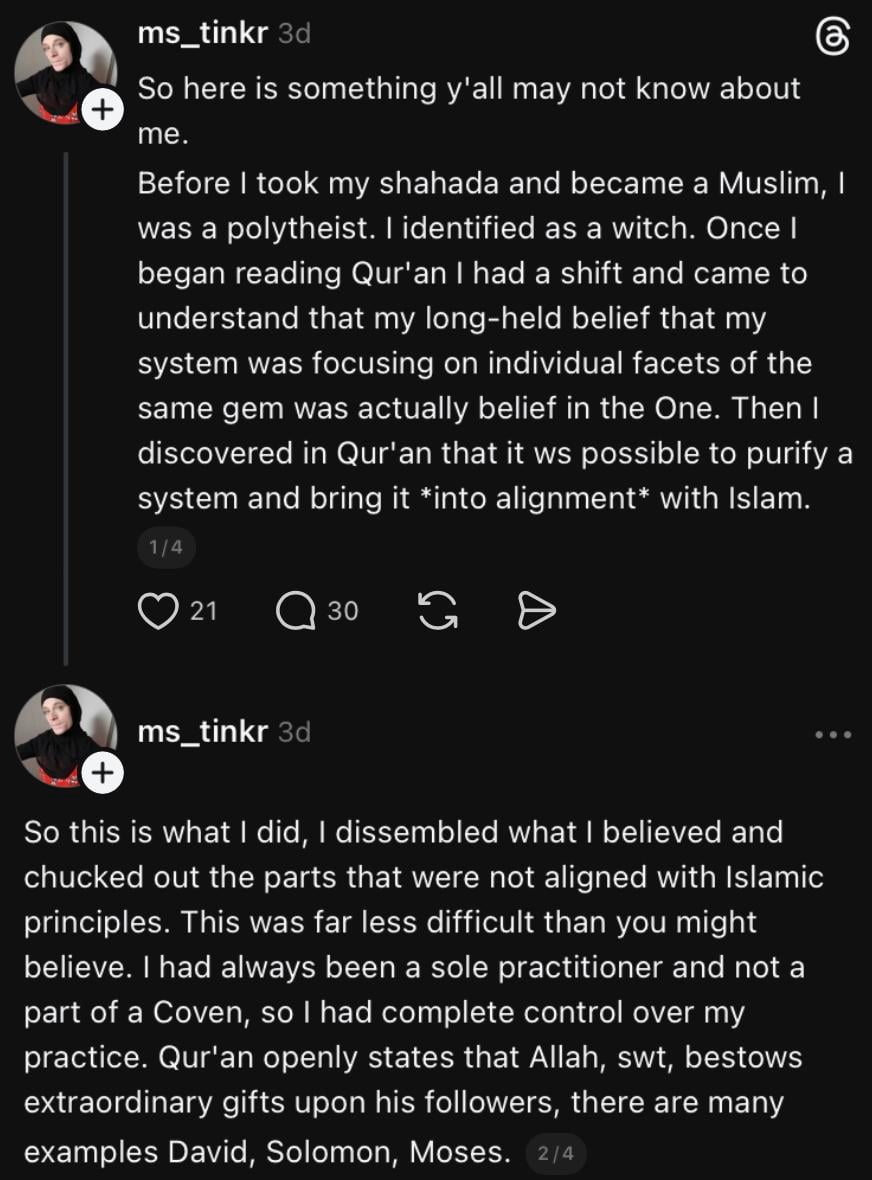Open the three-dot menu on second post
872x1180 pixels.
point(834,734)
